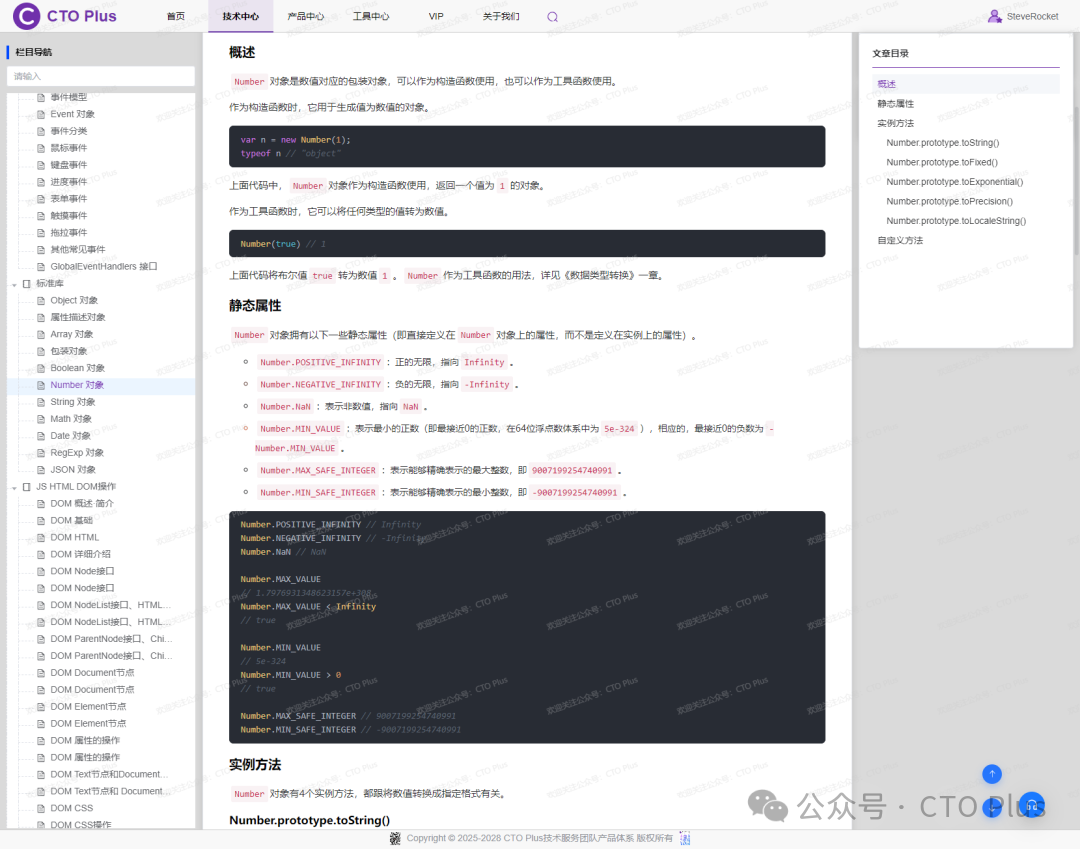Click the SteveRocket user avatar icon
This screenshot has width=1080, height=849.
coord(995,16)
